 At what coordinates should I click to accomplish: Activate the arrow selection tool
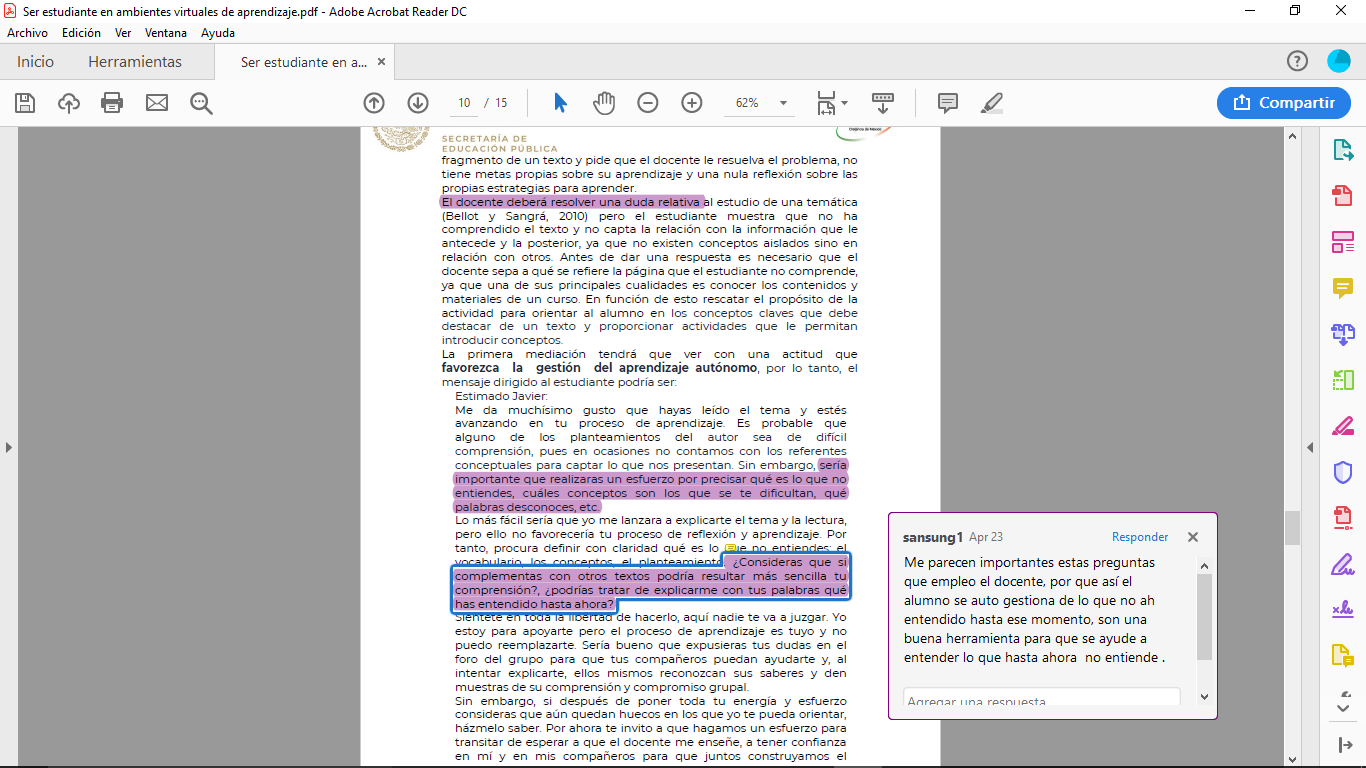click(x=560, y=103)
